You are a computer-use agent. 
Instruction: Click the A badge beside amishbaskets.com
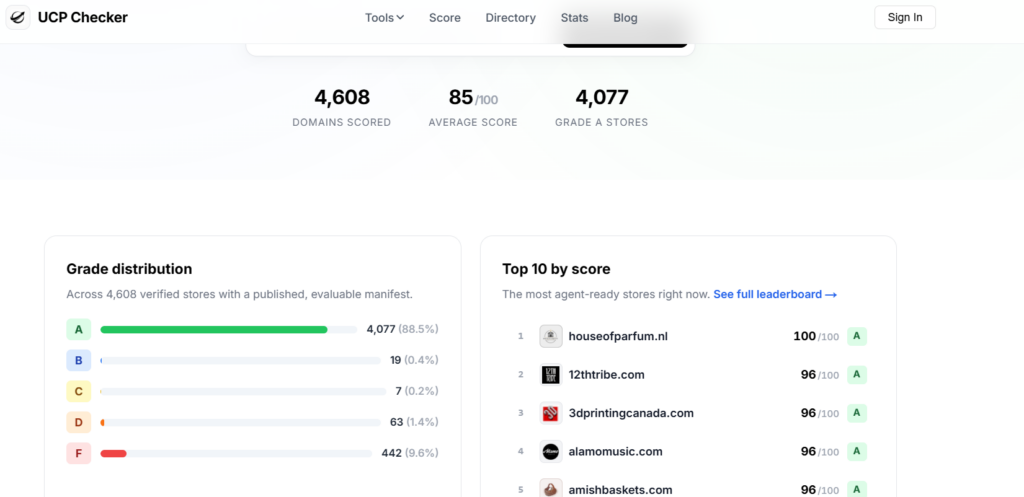tap(857, 490)
